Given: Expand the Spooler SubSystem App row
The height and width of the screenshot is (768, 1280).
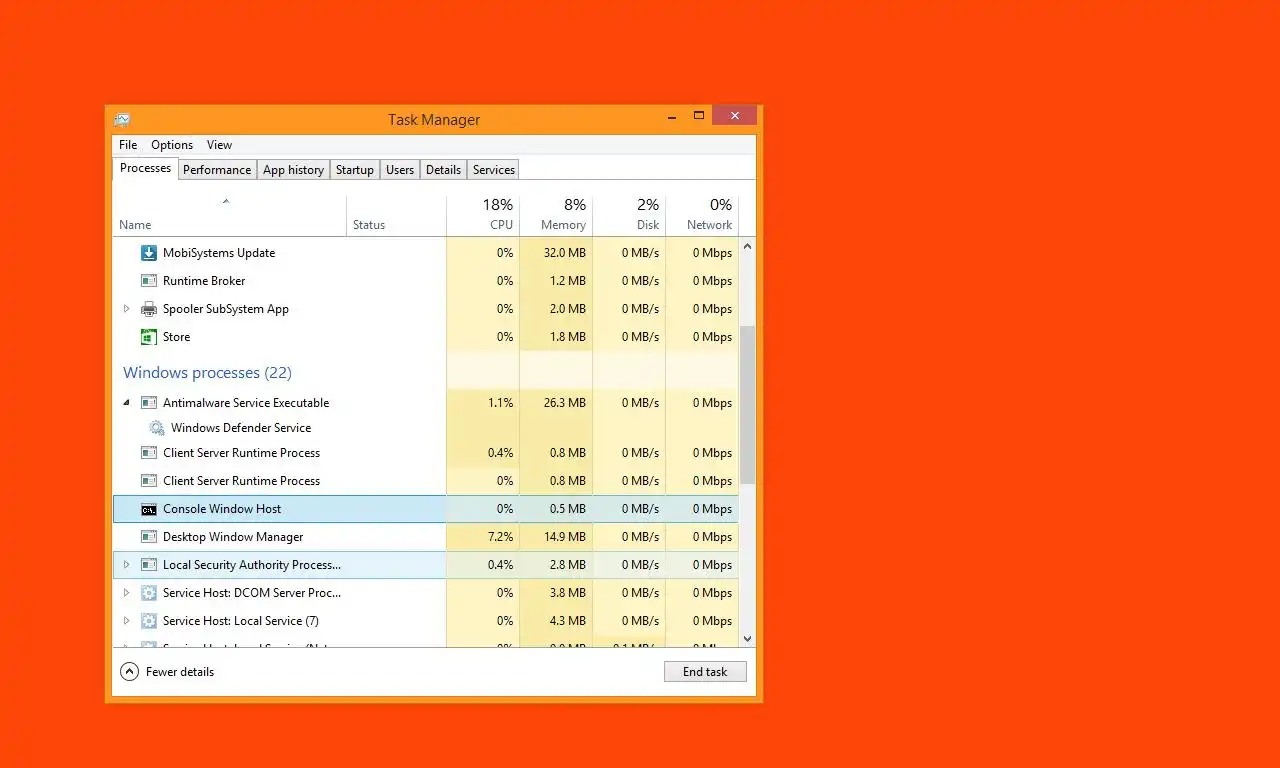Looking at the screenshot, I should (126, 309).
